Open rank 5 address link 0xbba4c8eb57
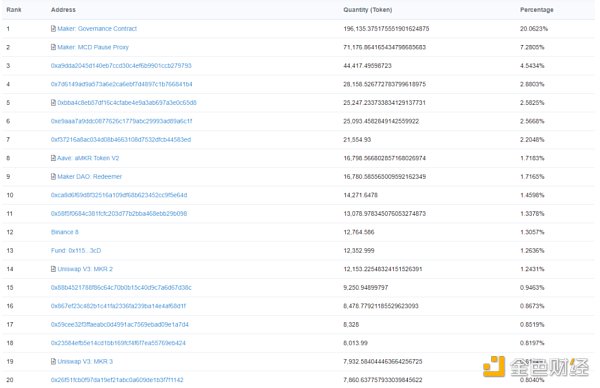 point(127,103)
